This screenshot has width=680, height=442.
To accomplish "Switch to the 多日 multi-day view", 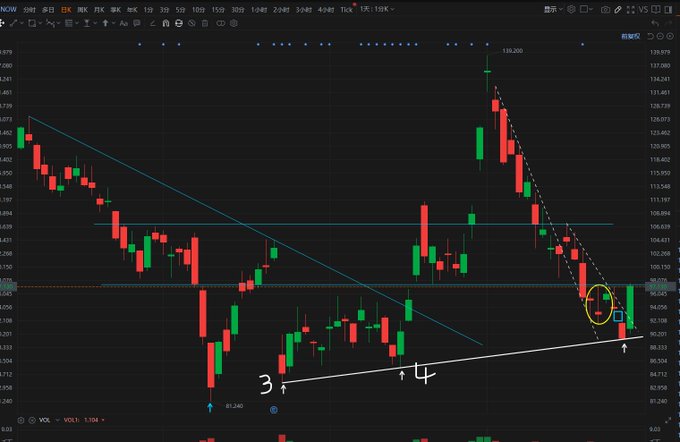I will point(48,10).
